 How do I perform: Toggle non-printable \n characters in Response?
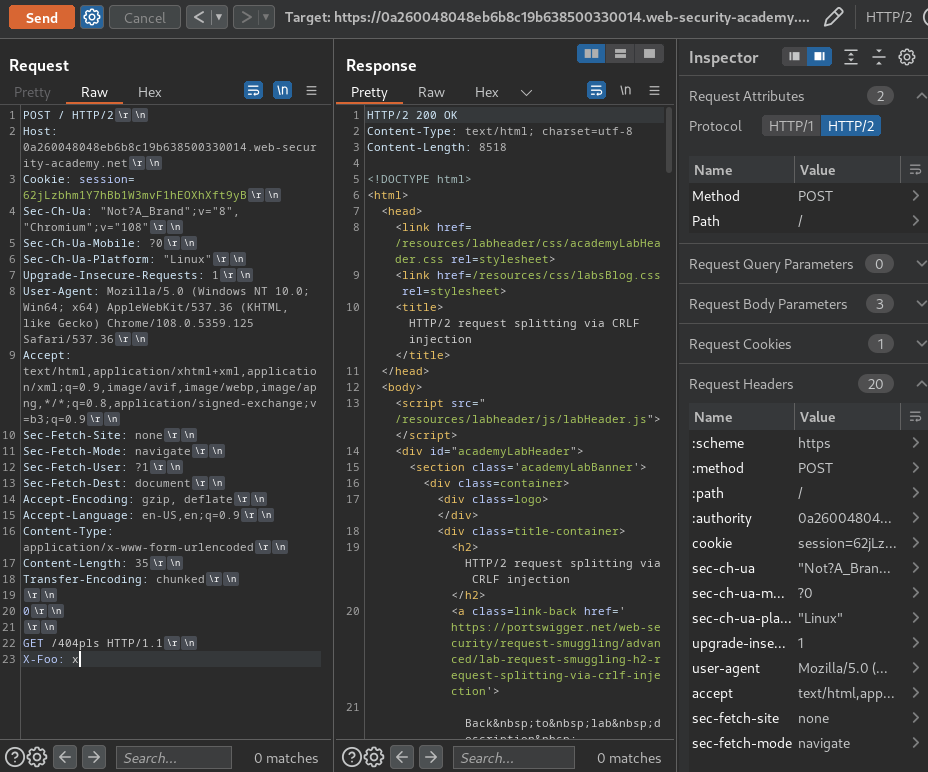pyautogui.click(x=625, y=91)
